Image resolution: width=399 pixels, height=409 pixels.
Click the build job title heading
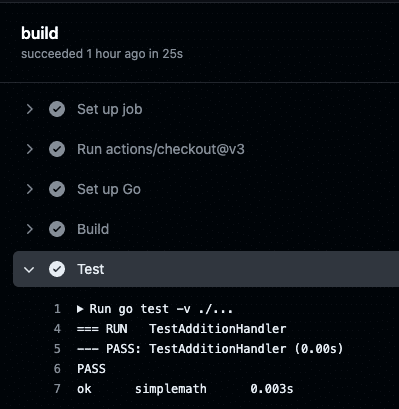40,33
